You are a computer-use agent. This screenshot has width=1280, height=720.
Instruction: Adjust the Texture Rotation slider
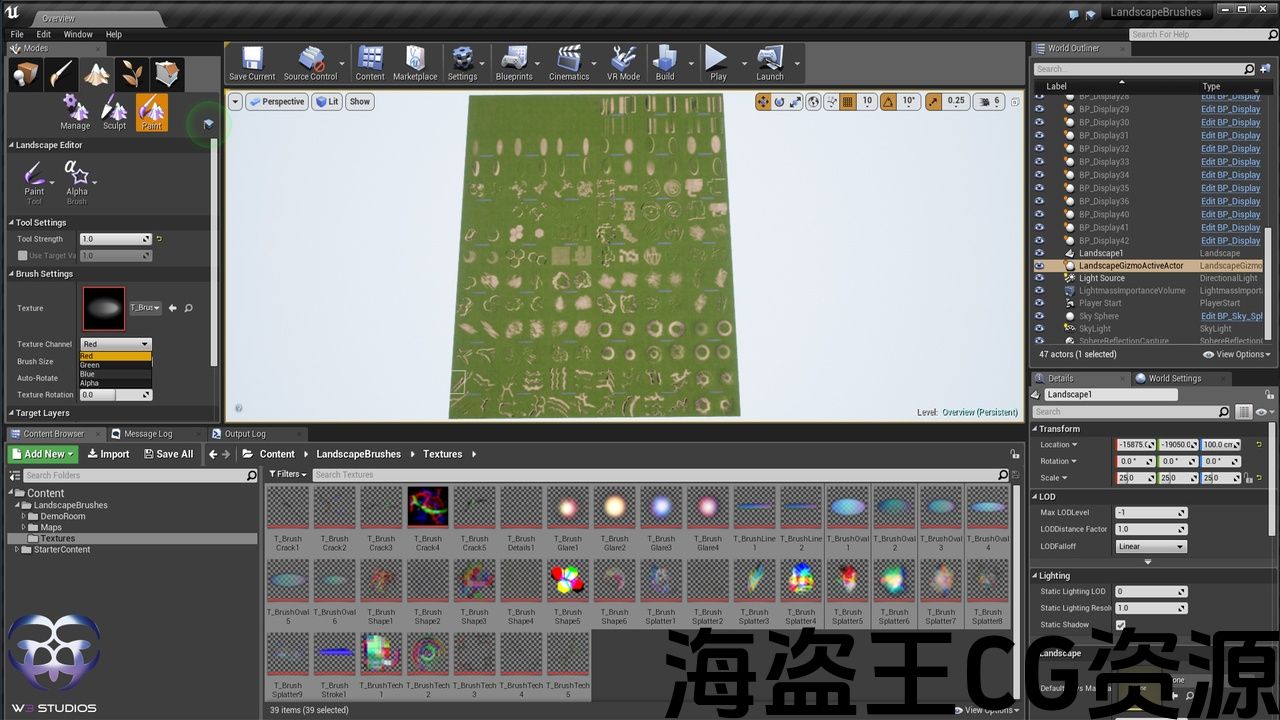tap(116, 395)
